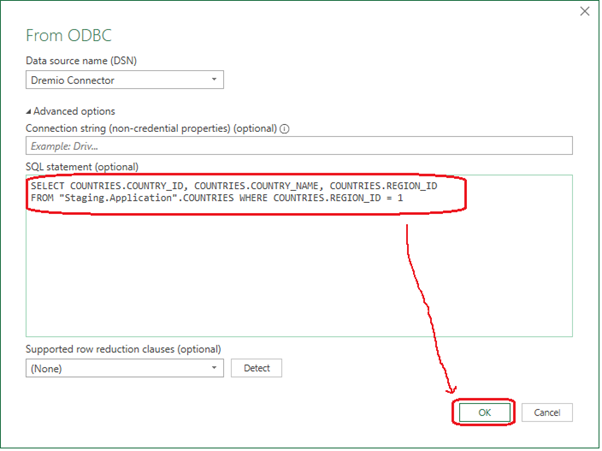Collapse the Advanced options triangle

(x=29, y=111)
